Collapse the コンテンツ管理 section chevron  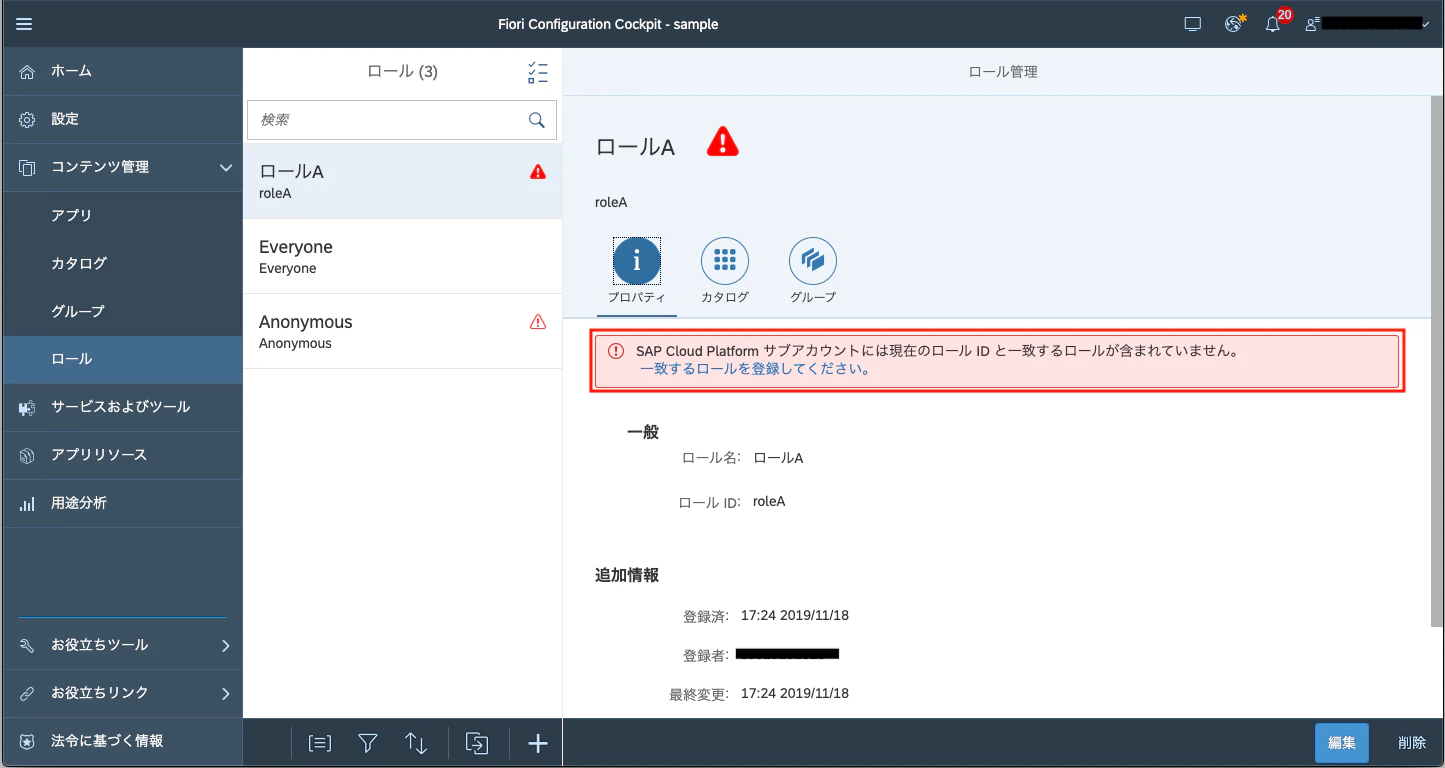pos(226,168)
